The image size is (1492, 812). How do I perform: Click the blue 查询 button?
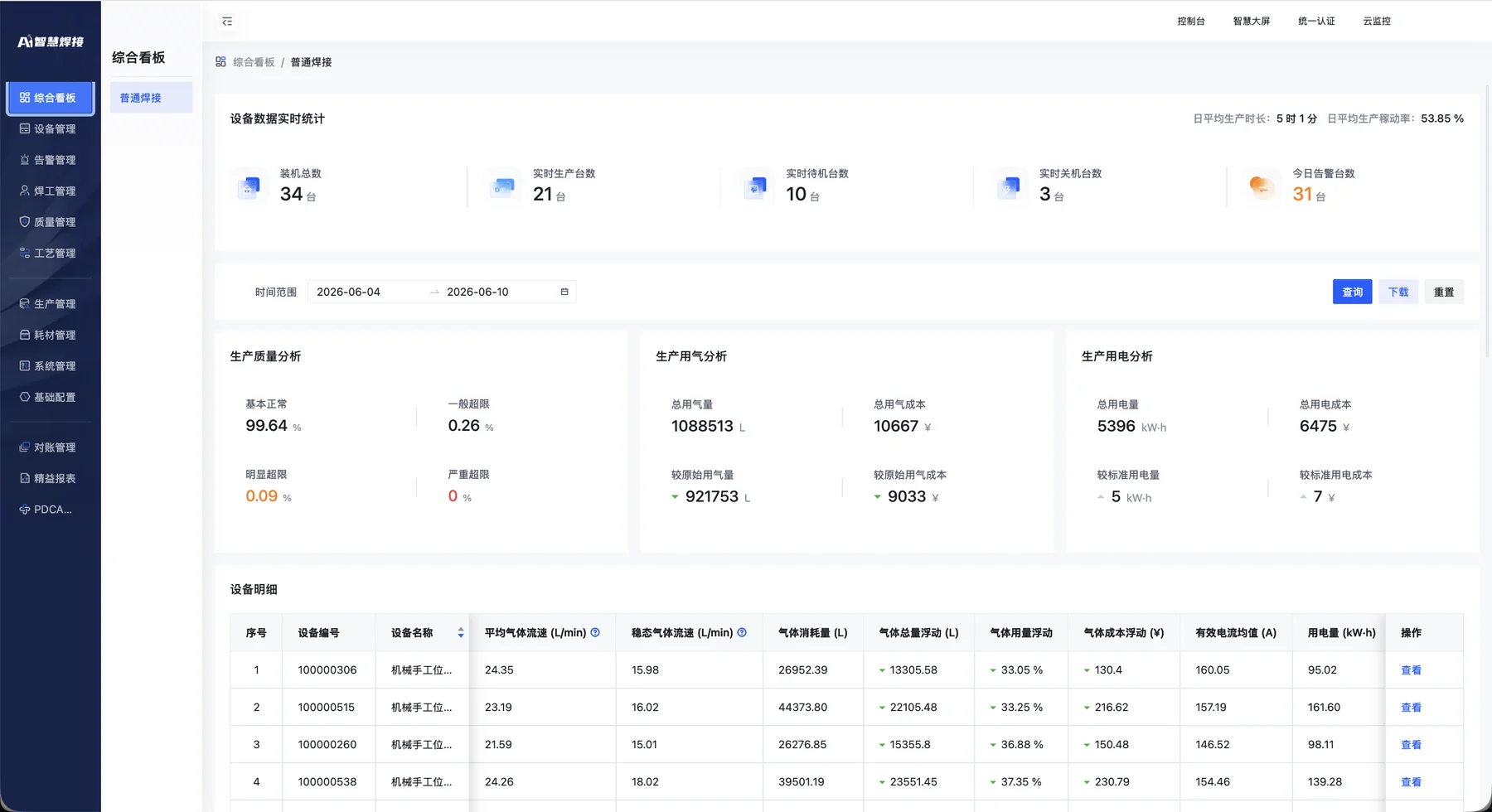pos(1352,292)
